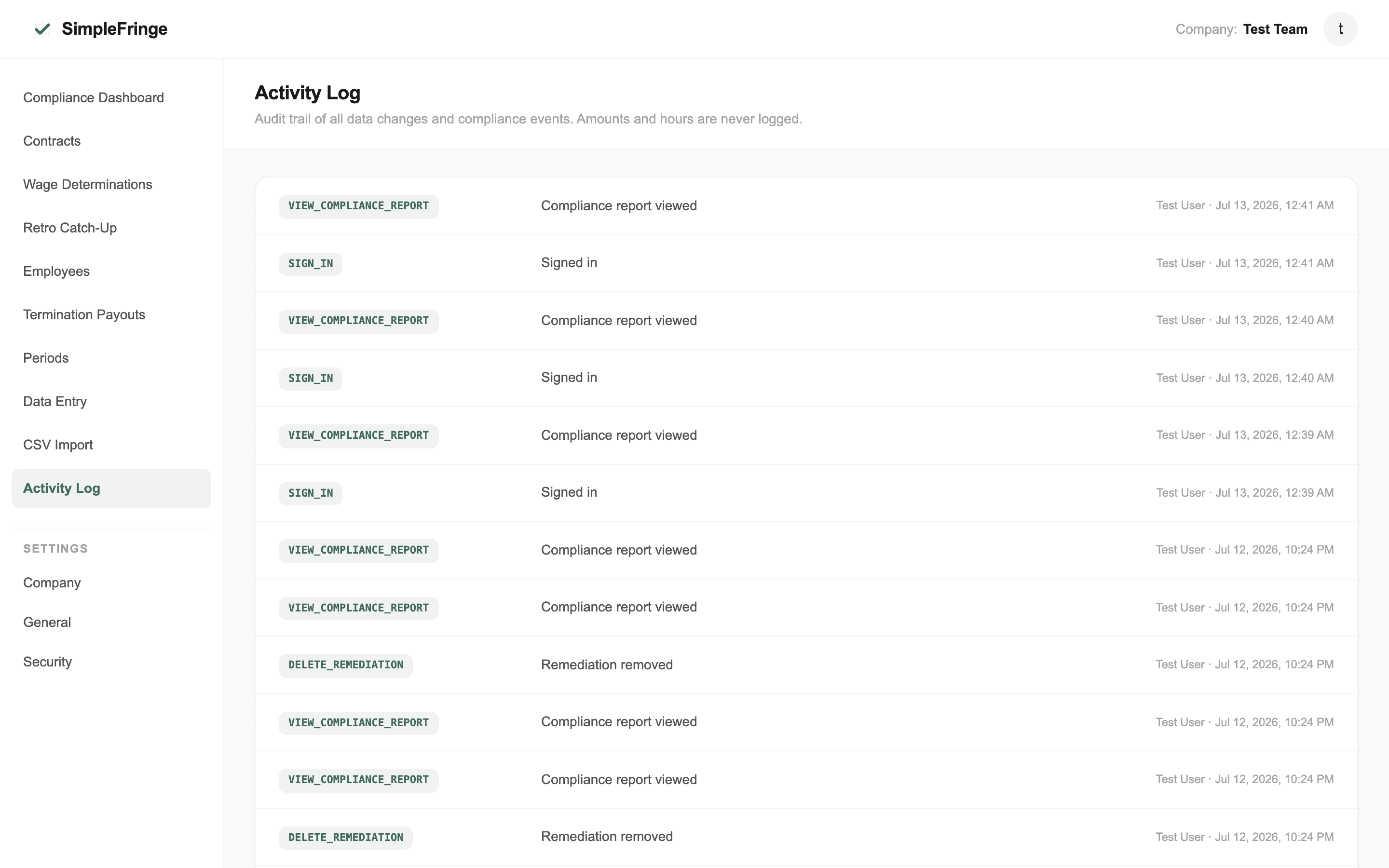Click the 12:41 AM timestamp on the VIEW_COMPLIANCE_REPORT row
Viewport: 1389px width, 868px height.
(1244, 205)
